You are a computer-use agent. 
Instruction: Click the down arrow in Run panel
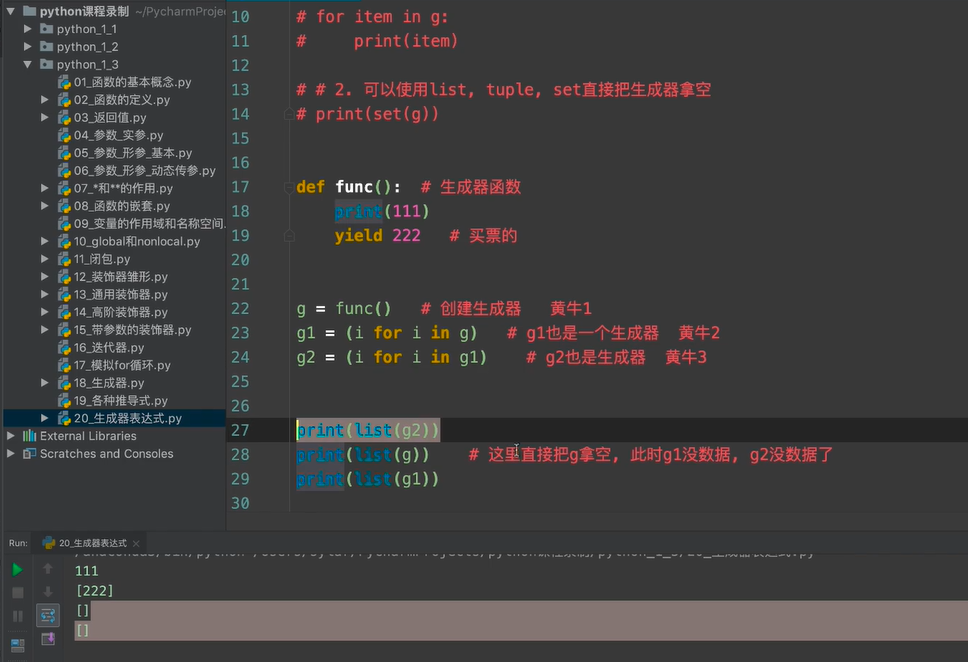tap(48, 592)
